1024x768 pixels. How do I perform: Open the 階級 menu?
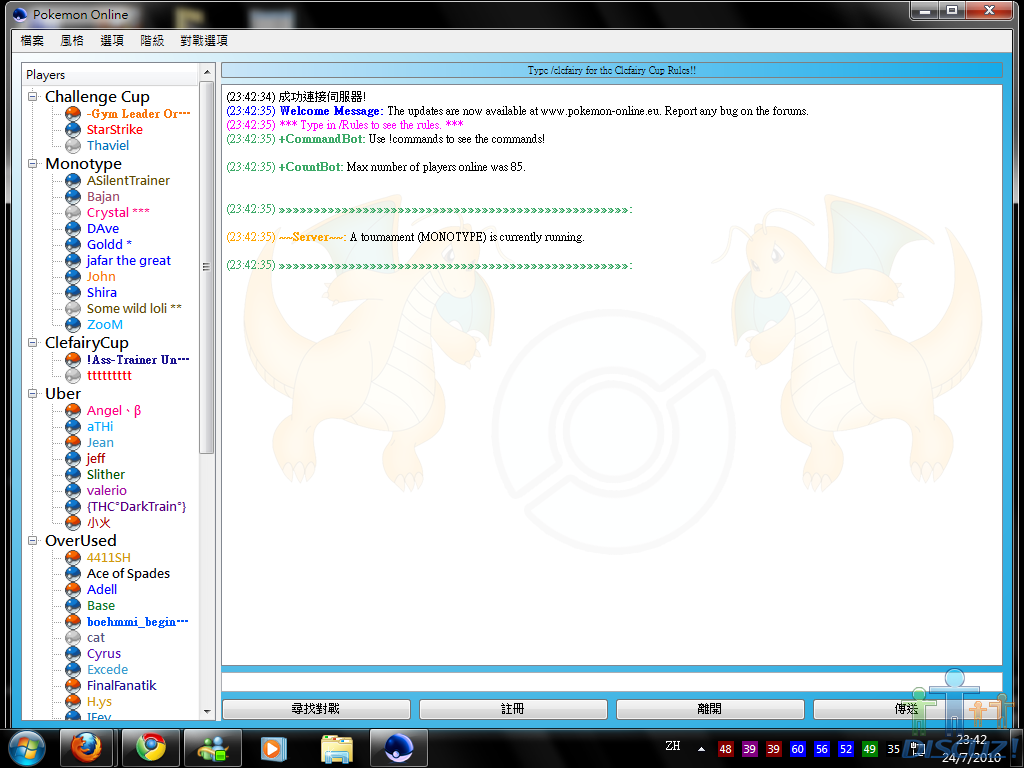[x=152, y=40]
